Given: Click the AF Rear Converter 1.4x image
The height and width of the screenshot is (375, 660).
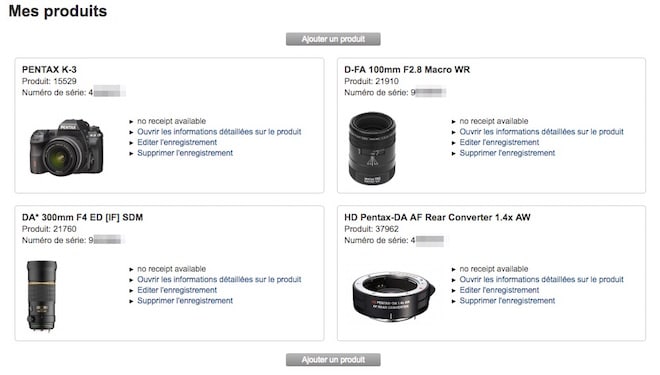Looking at the screenshot, I should 394,296.
